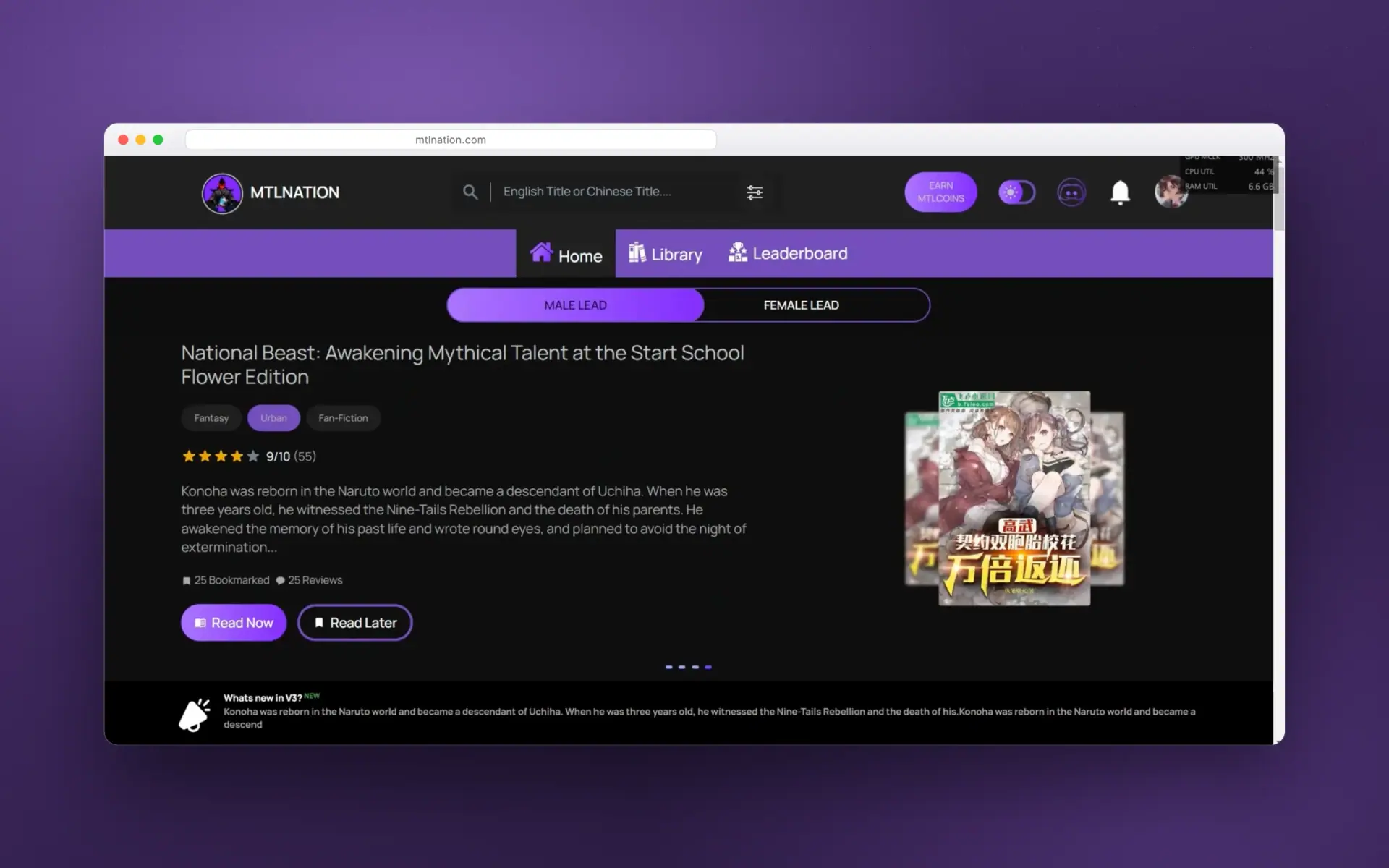The height and width of the screenshot is (868, 1389).
Task: Click the title search input field
Action: pyautogui.click(x=619, y=192)
